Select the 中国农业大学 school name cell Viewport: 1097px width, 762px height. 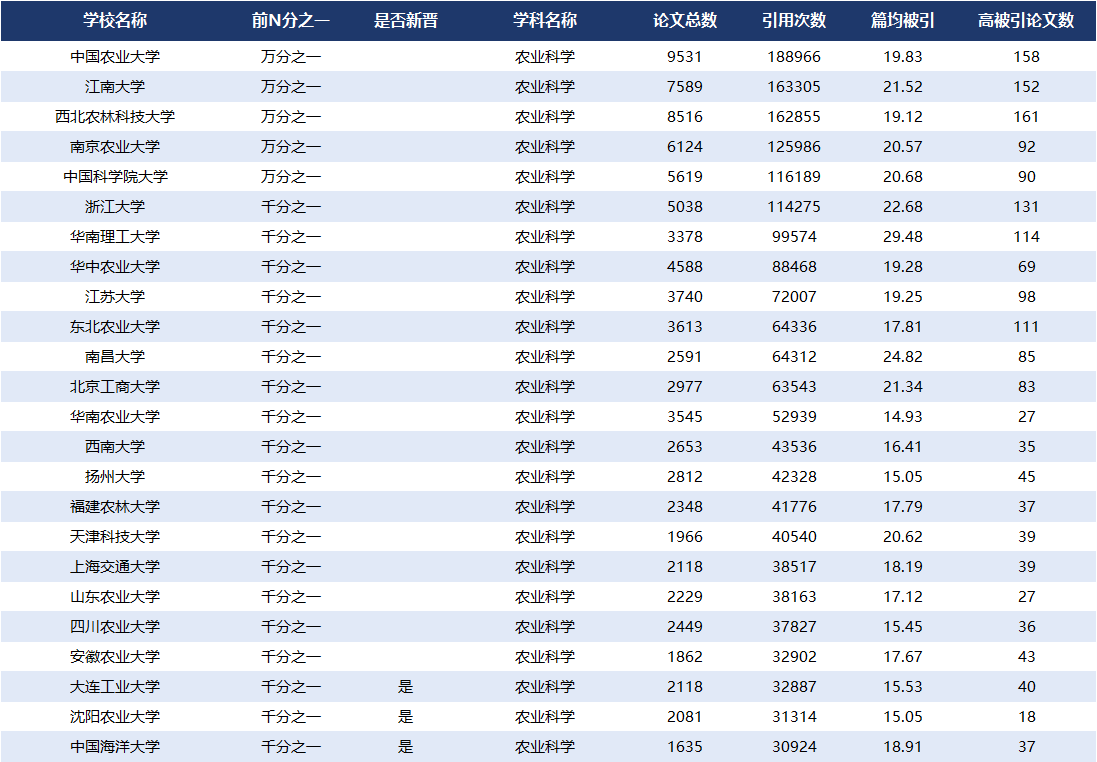tap(115, 57)
